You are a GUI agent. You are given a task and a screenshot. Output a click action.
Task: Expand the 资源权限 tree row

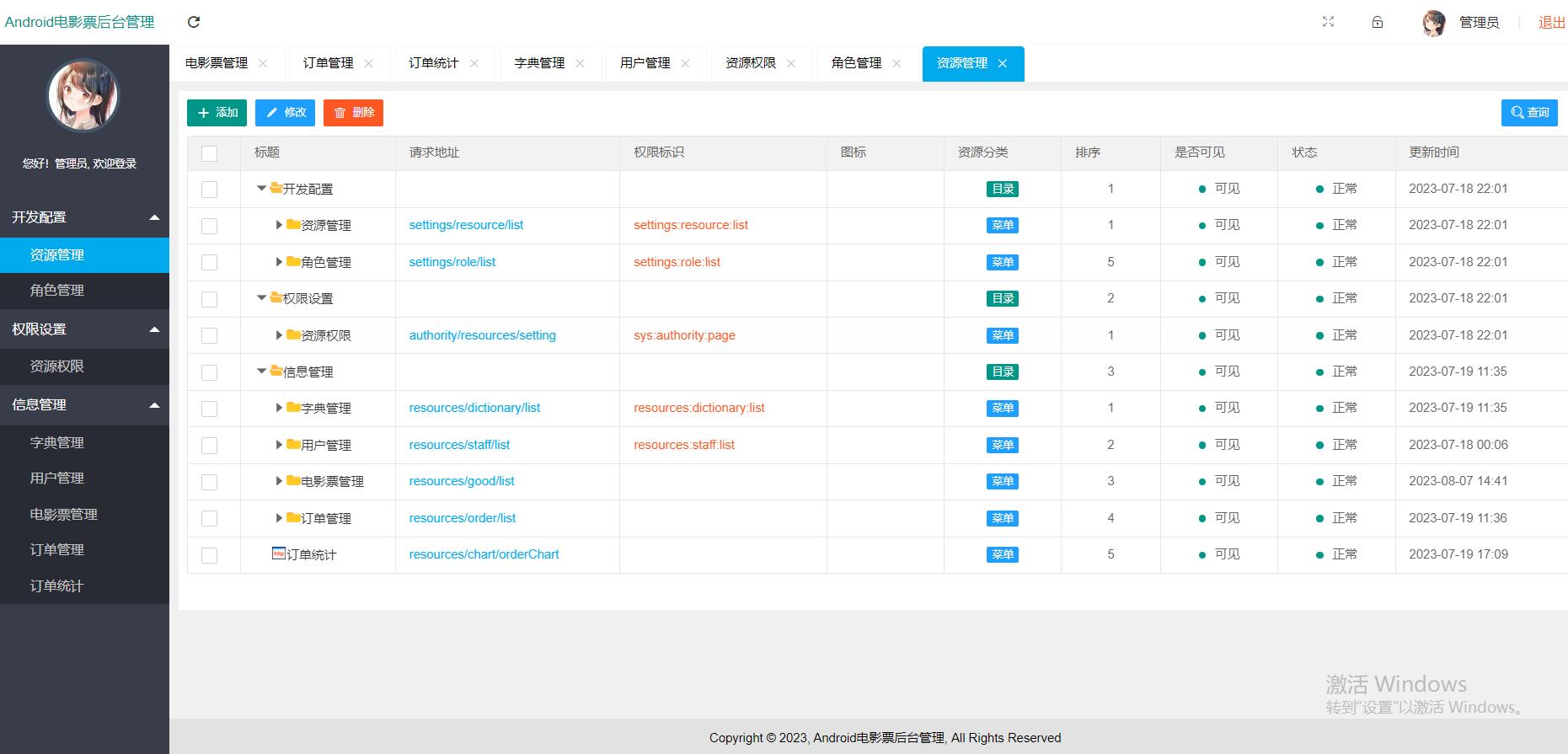coord(279,335)
